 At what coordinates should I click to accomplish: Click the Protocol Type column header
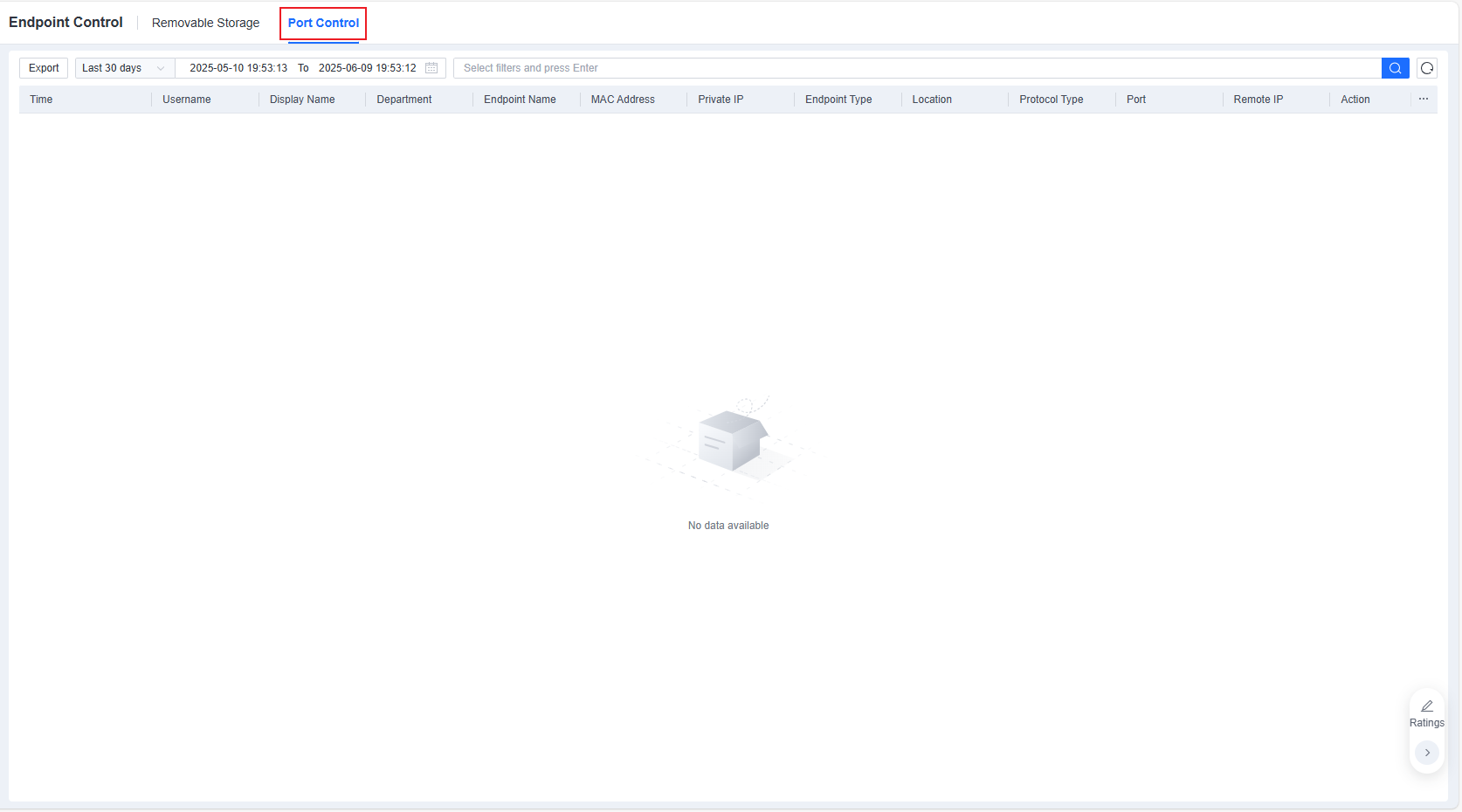coord(1052,100)
